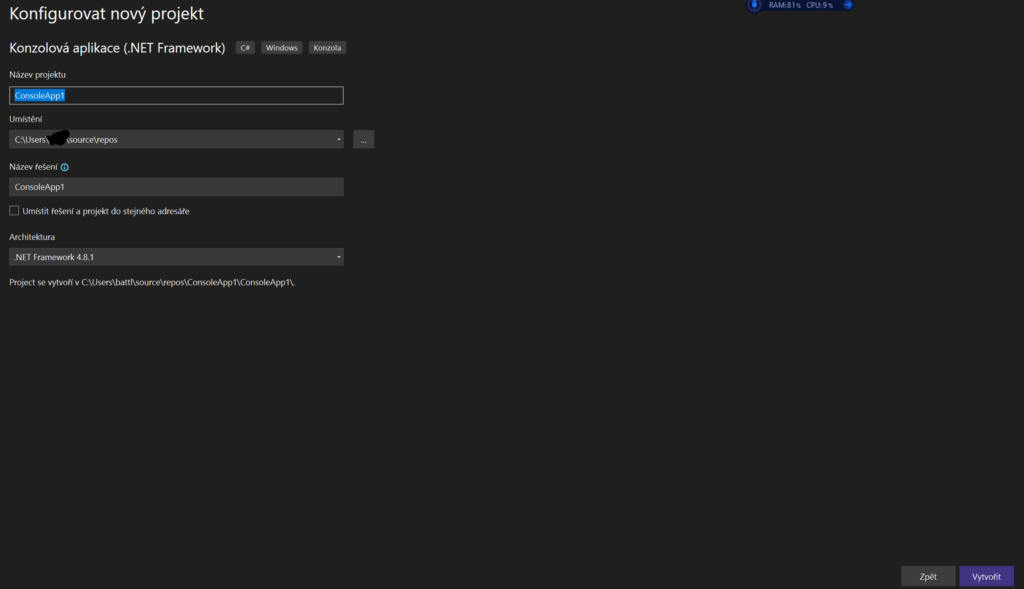Expand the Umístění location dropdown arrow

pos(339,140)
